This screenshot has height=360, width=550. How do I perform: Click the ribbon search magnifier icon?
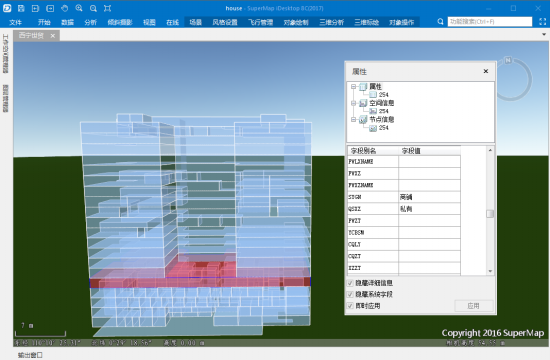coord(441,22)
